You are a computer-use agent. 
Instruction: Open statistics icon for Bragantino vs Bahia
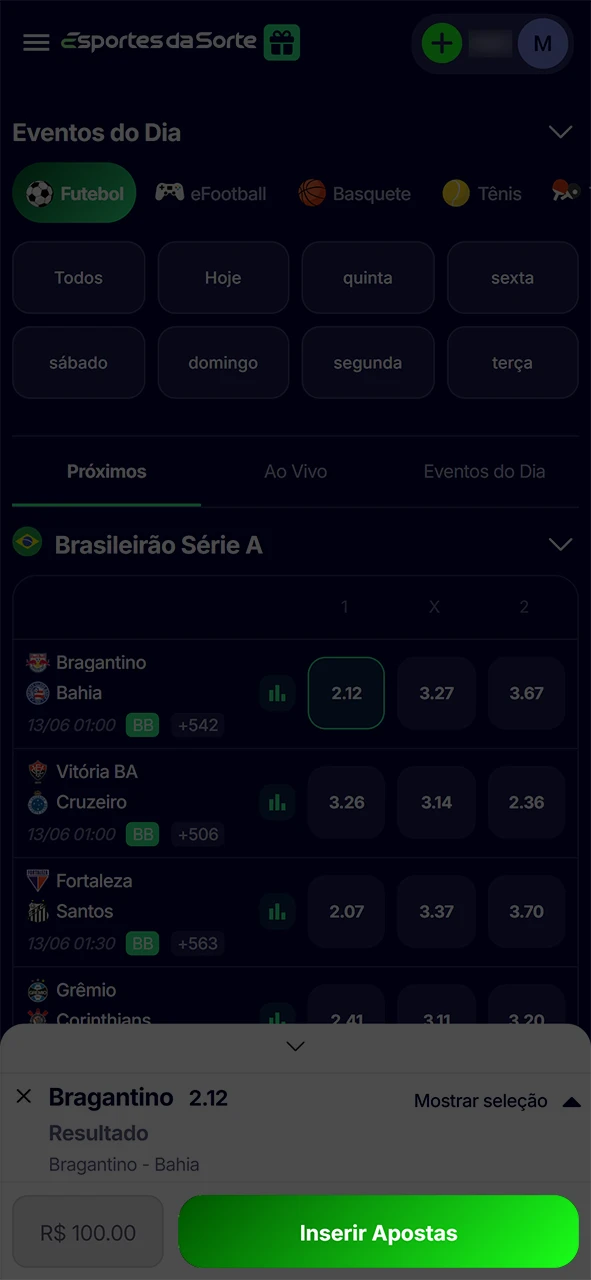(x=277, y=693)
